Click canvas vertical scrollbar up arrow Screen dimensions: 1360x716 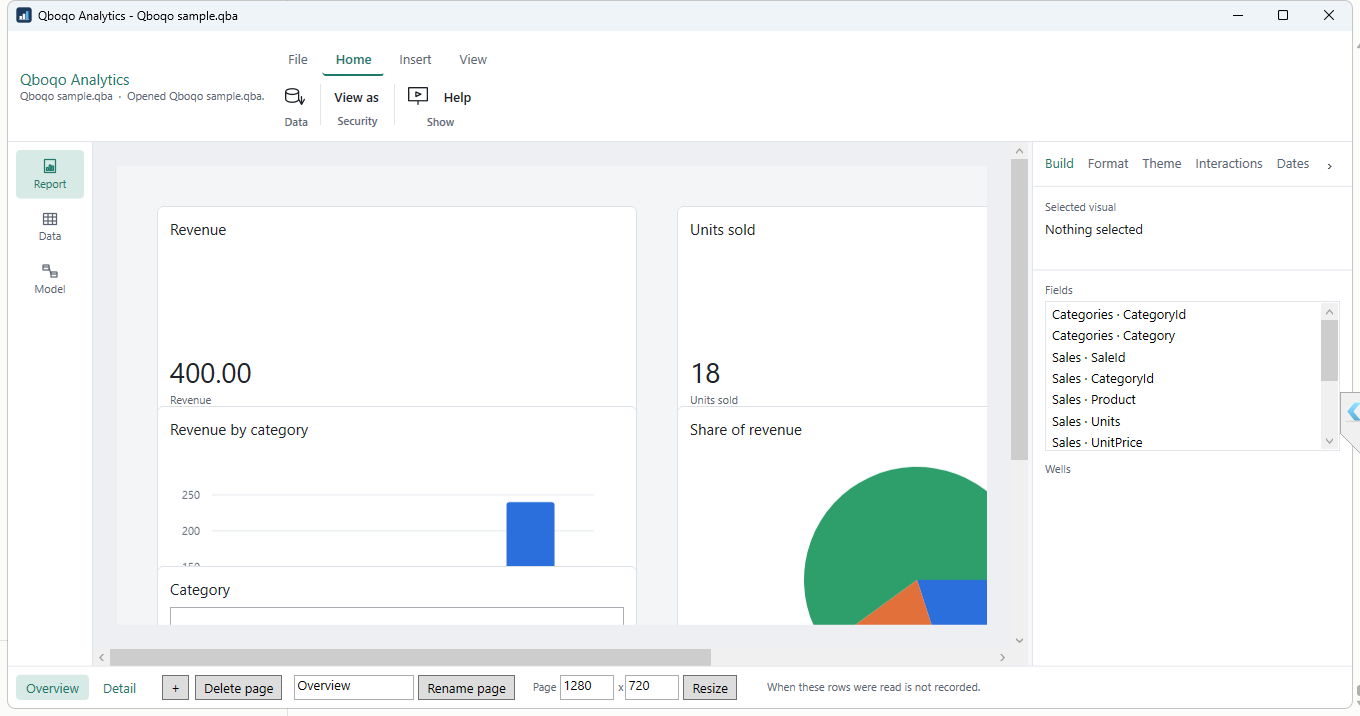pos(1019,151)
